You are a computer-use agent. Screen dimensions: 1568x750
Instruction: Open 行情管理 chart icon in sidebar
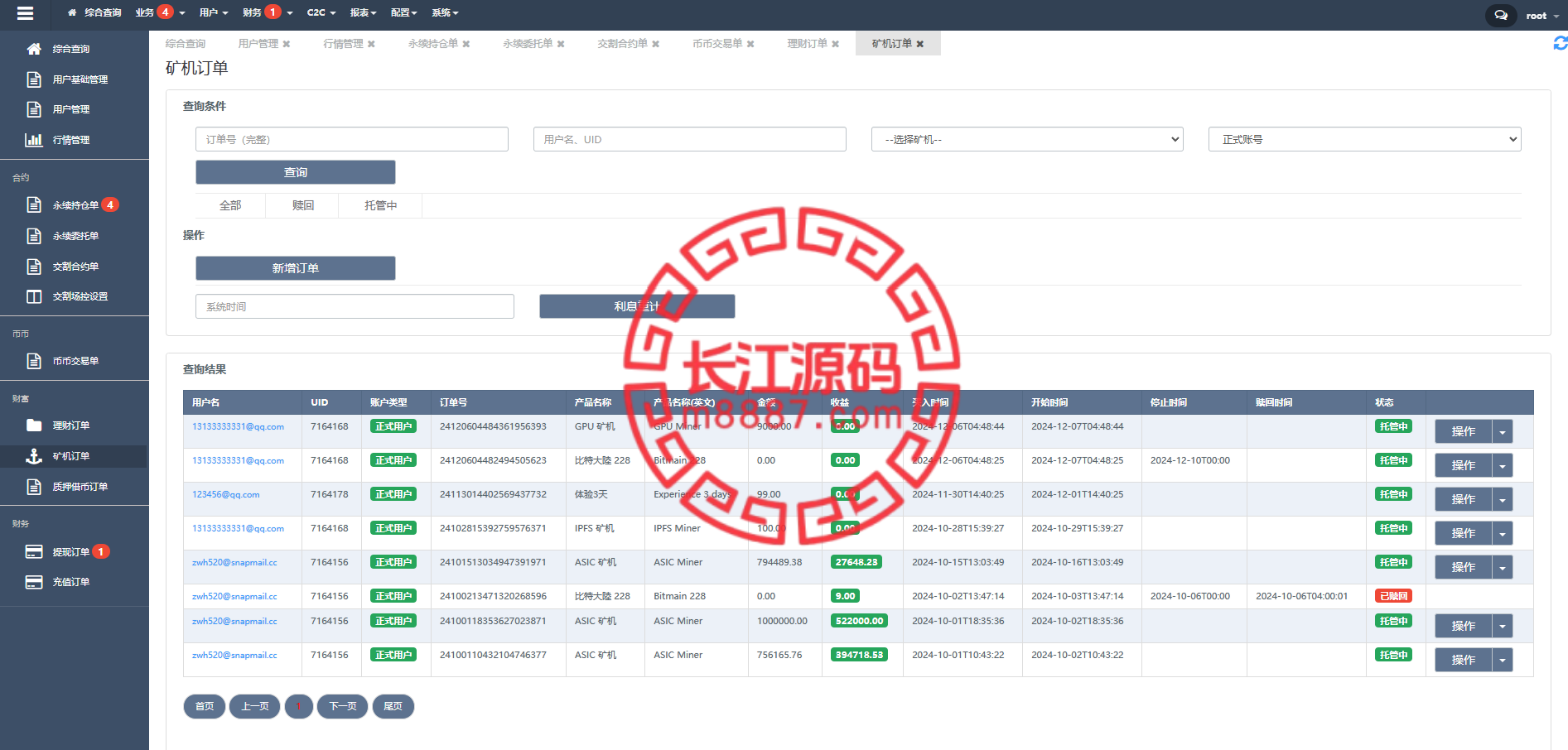coord(34,140)
